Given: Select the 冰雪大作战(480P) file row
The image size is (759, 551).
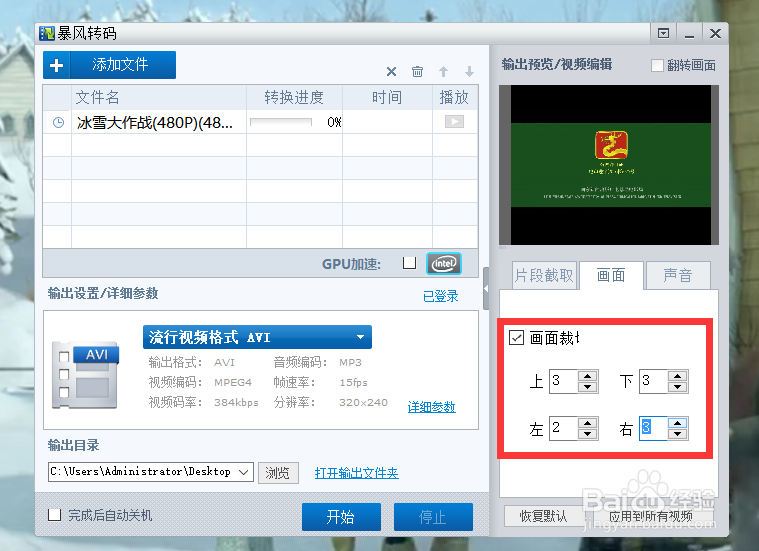Looking at the screenshot, I should [x=260, y=122].
